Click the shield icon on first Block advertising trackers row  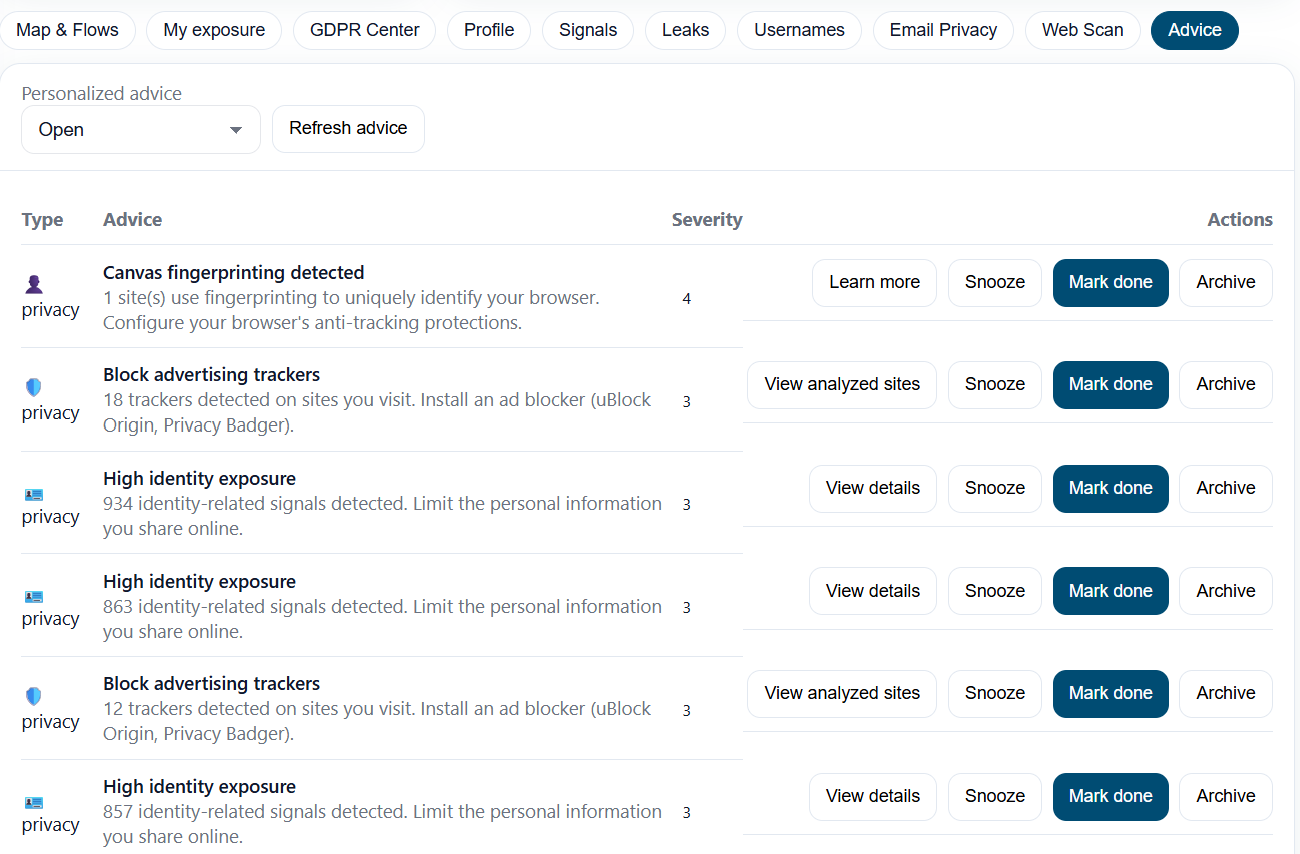point(33,386)
